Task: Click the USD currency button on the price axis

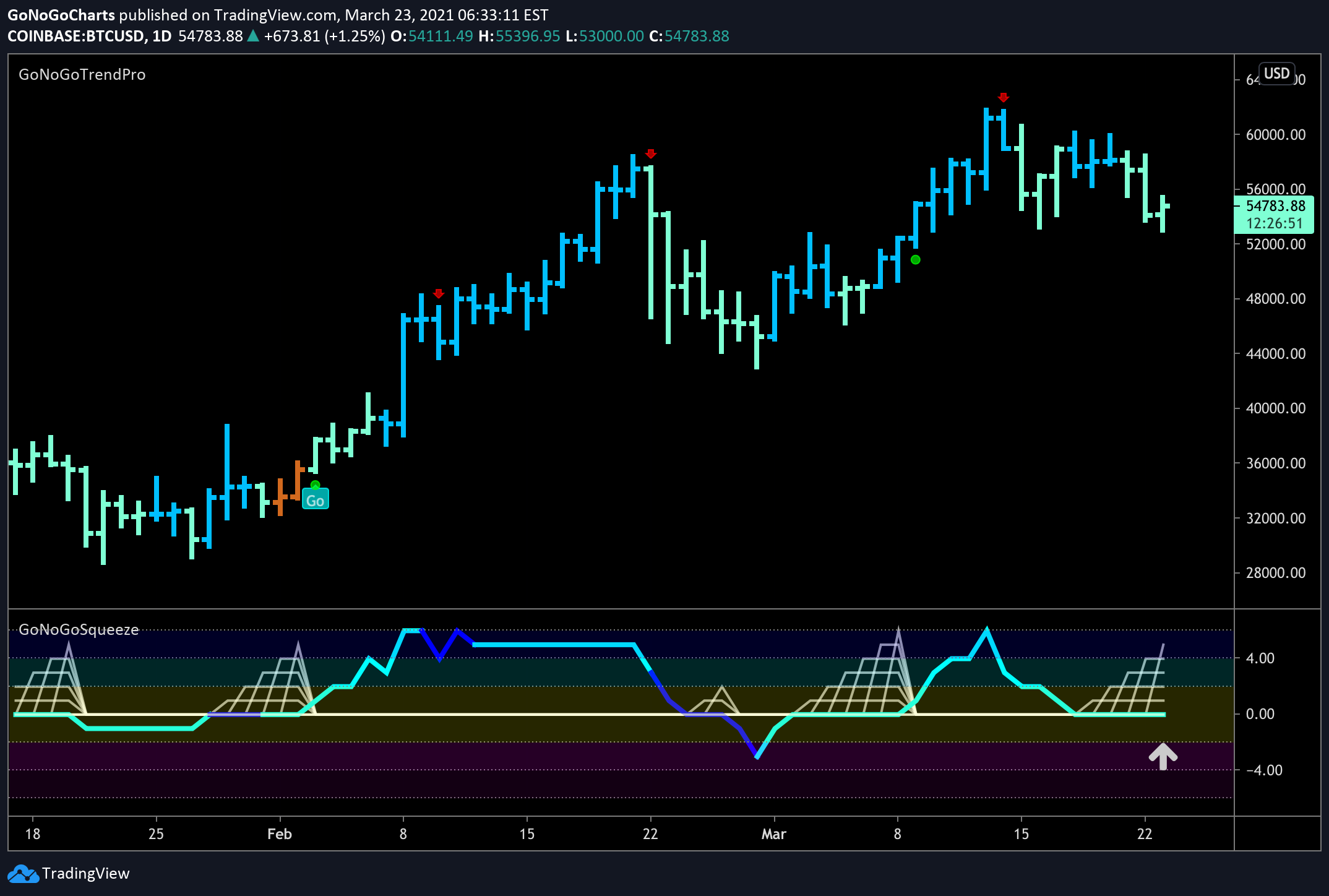Action: click(x=1276, y=74)
